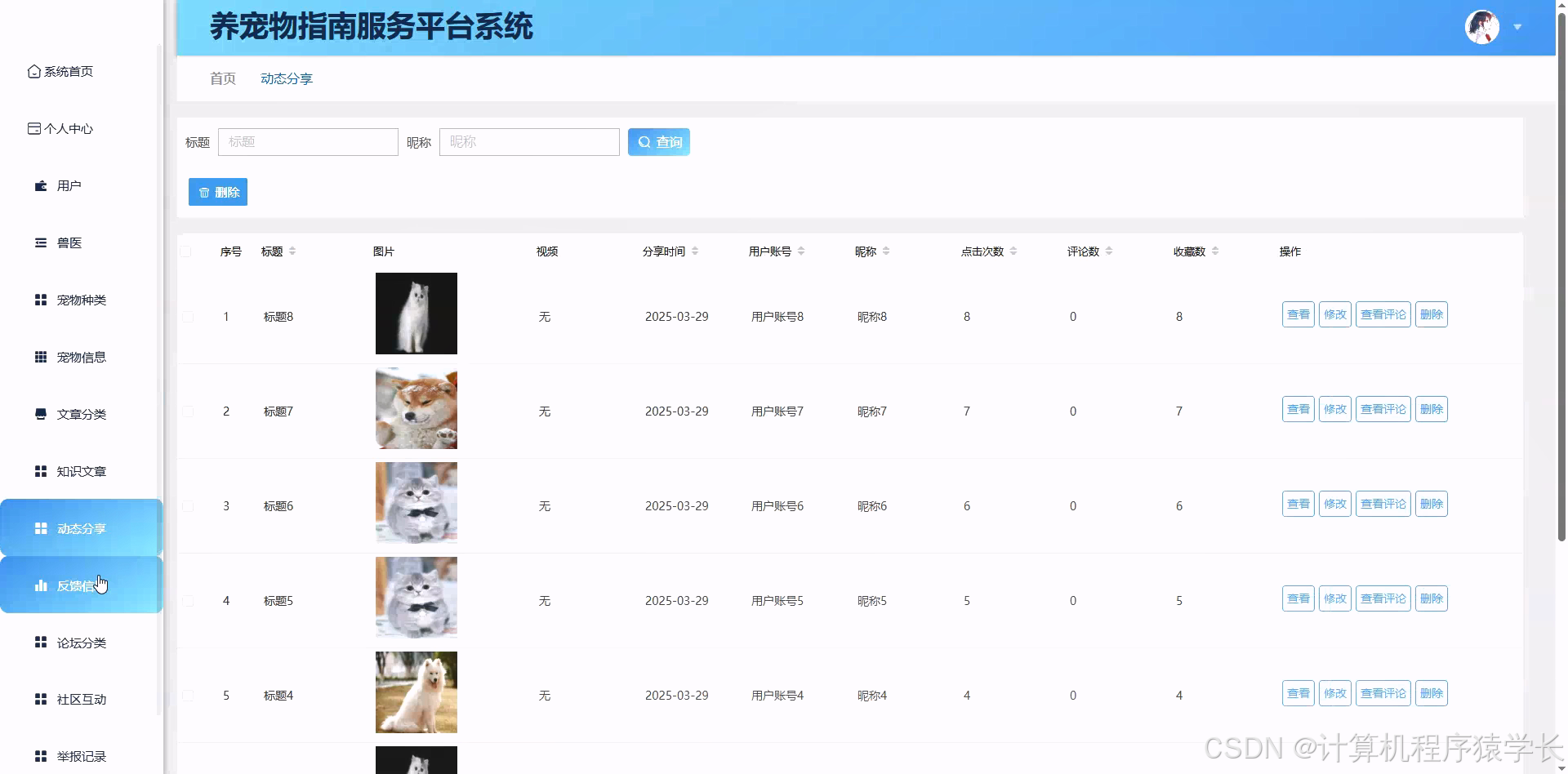
Task: Switch to the 动态分享 tab
Action: 286,78
